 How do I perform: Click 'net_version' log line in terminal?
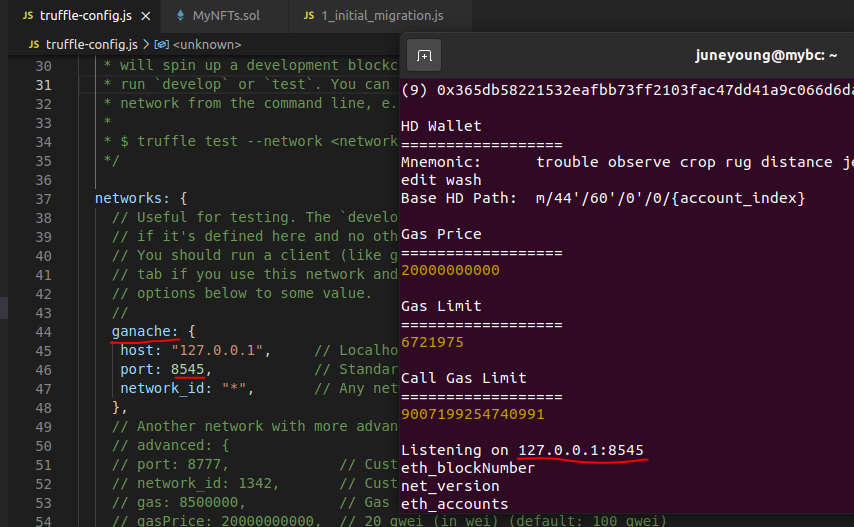[450, 486]
